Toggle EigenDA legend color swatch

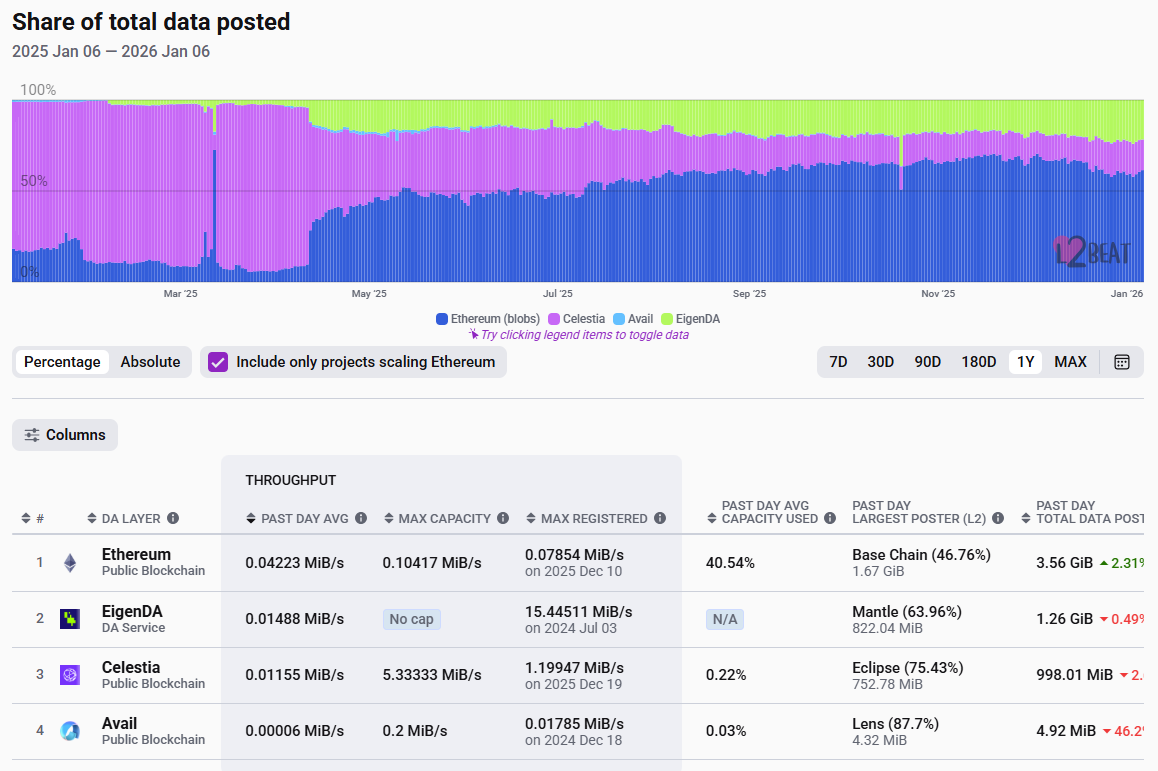point(667,319)
